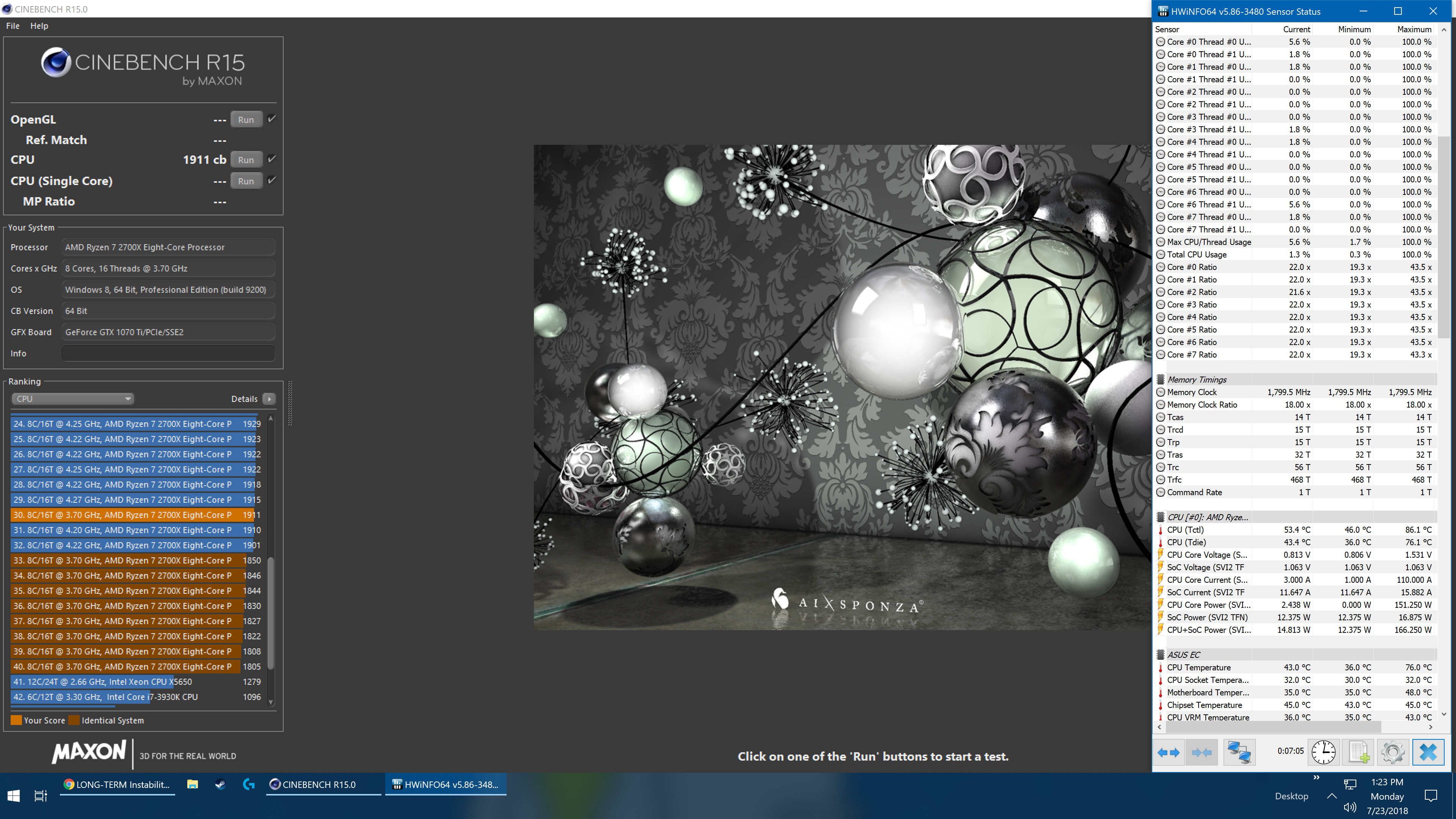Screen dimensions: 1456x819
Task: Click HWiNFO blue X close-sensors icon
Action: point(1428,752)
